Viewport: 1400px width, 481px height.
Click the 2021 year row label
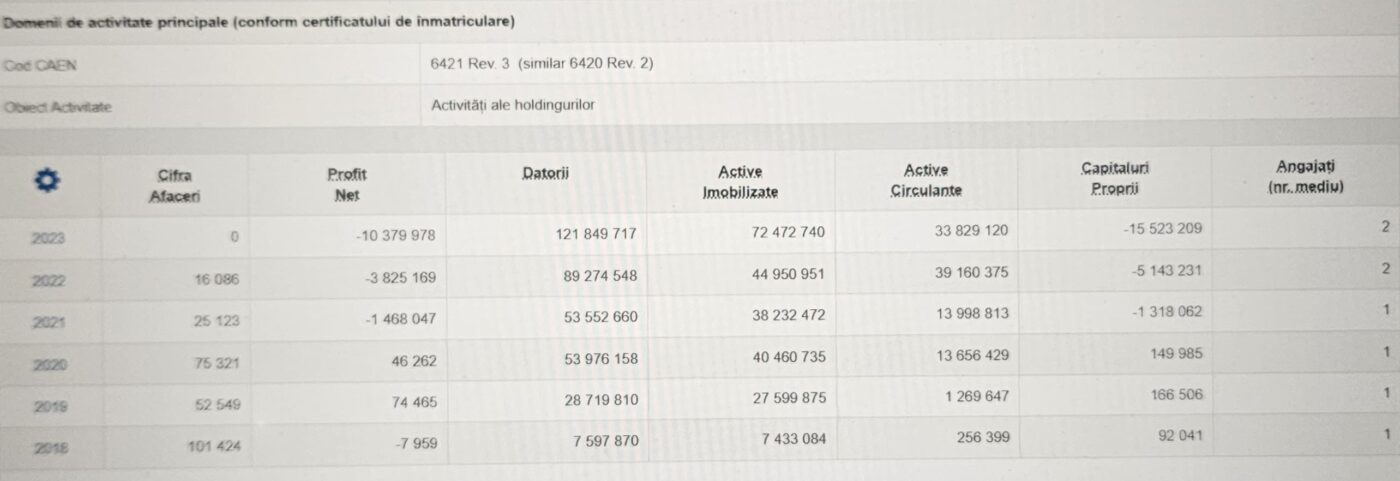[48, 322]
